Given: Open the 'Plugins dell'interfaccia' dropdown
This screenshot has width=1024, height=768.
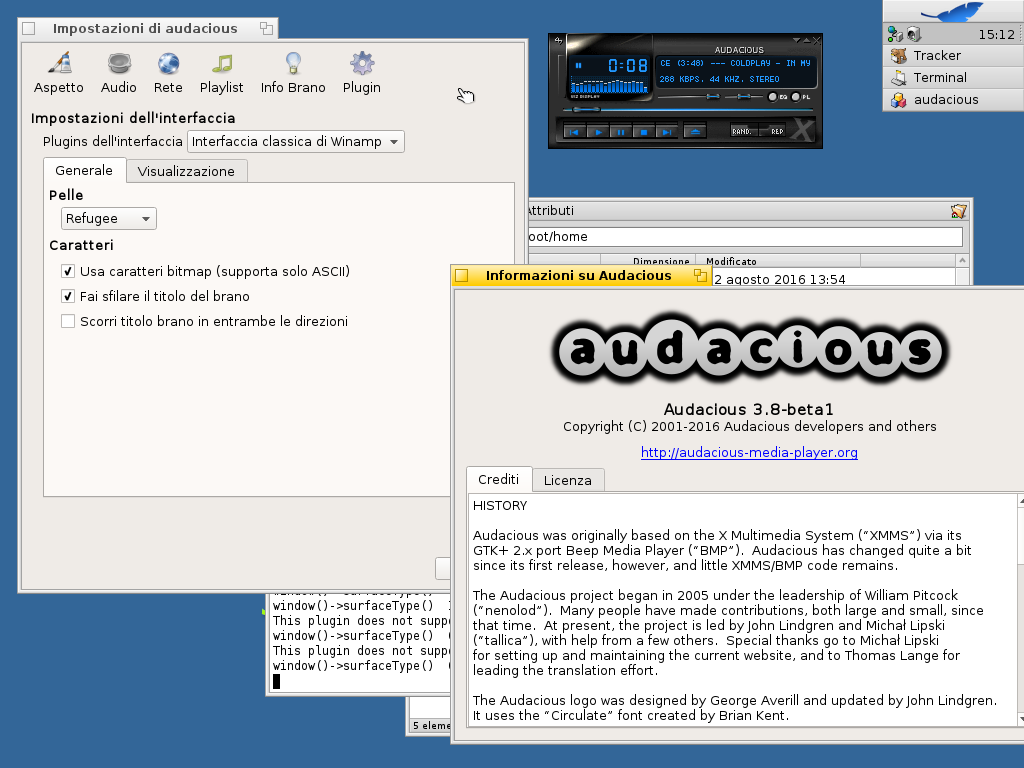Looking at the screenshot, I should tap(296, 142).
